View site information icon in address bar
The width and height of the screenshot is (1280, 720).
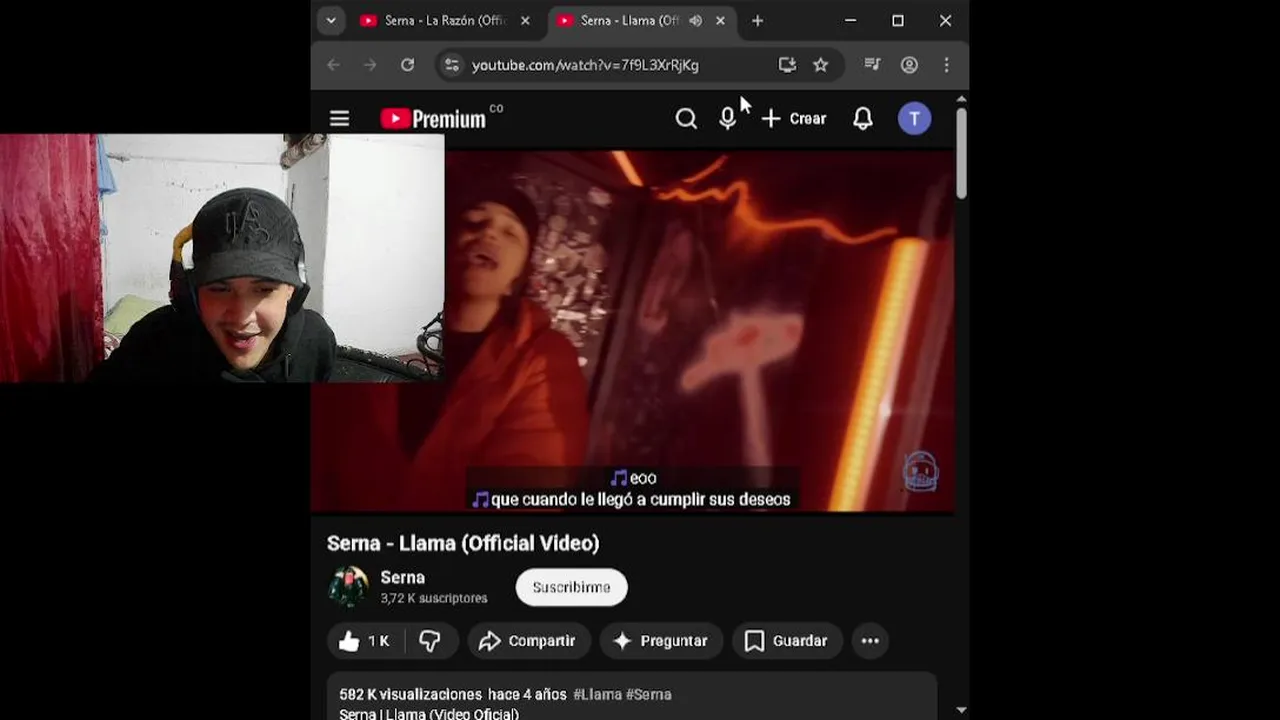[452, 65]
